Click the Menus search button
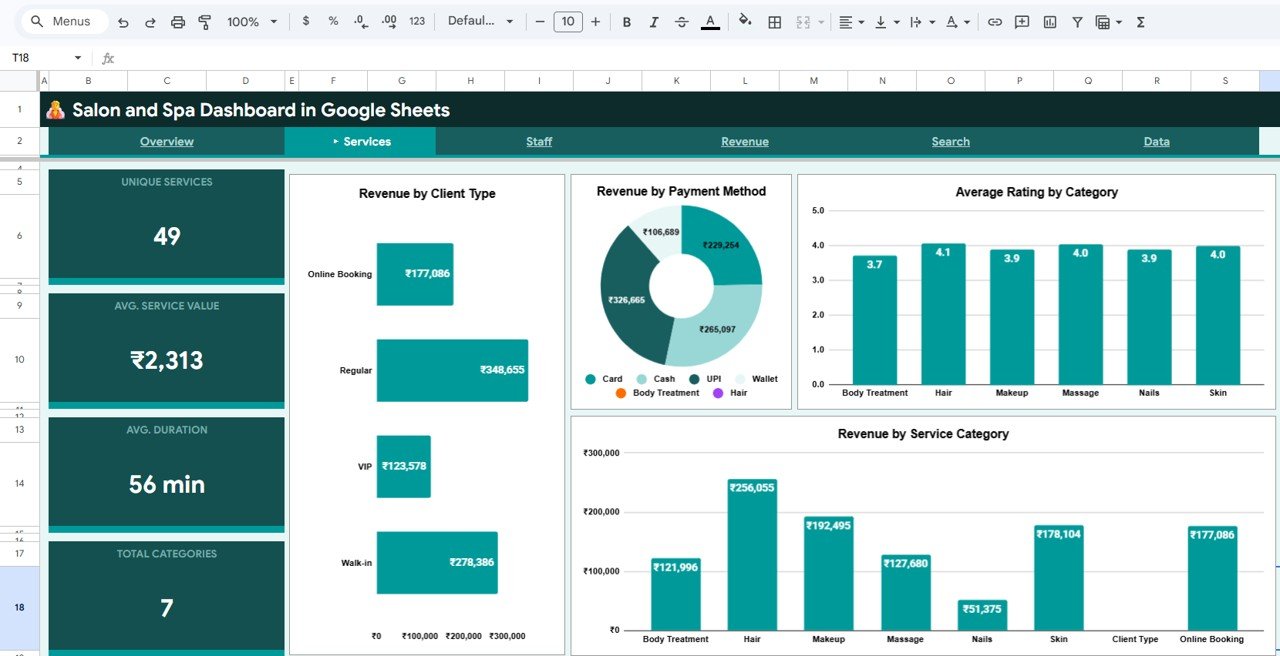 63,20
